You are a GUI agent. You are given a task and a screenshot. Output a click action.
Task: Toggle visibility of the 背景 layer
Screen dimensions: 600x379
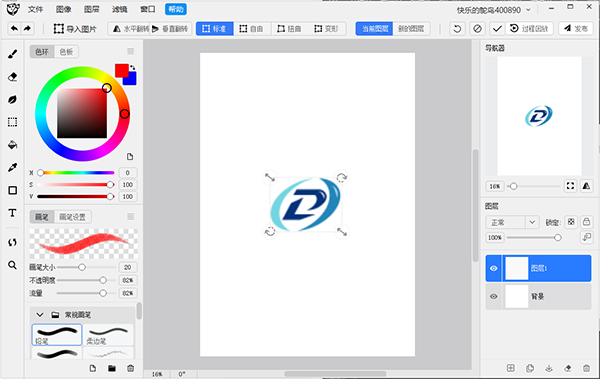[494, 296]
